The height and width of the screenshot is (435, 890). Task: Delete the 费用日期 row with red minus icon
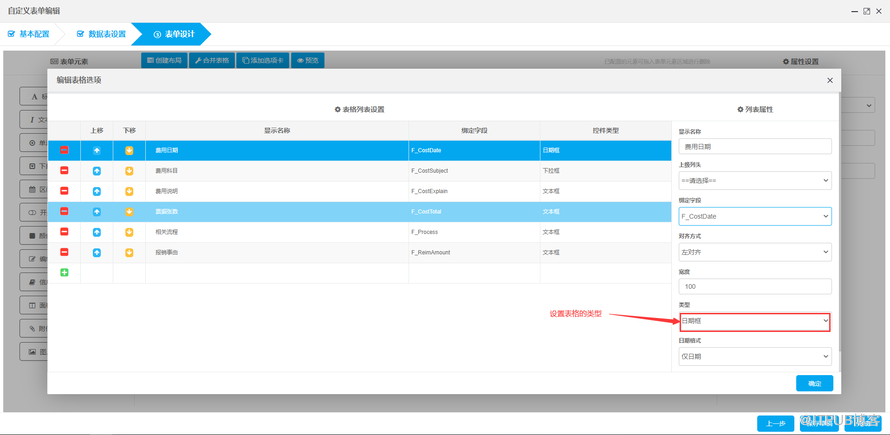click(64, 150)
